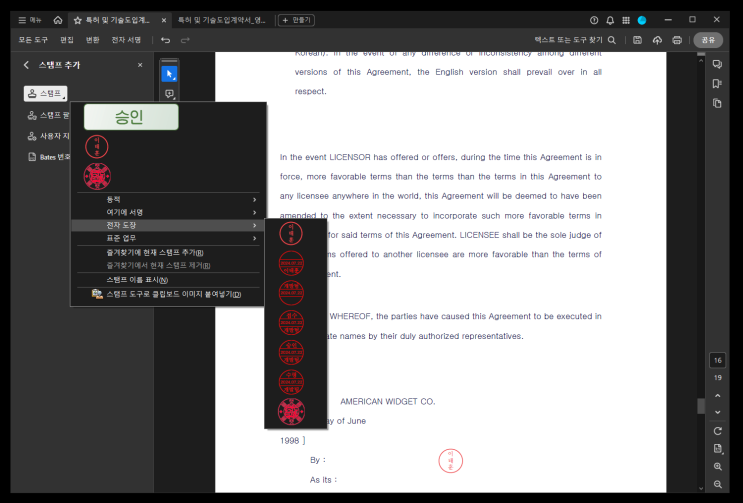
Task: Open the help icon in title bar
Action: pyautogui.click(x=594, y=20)
